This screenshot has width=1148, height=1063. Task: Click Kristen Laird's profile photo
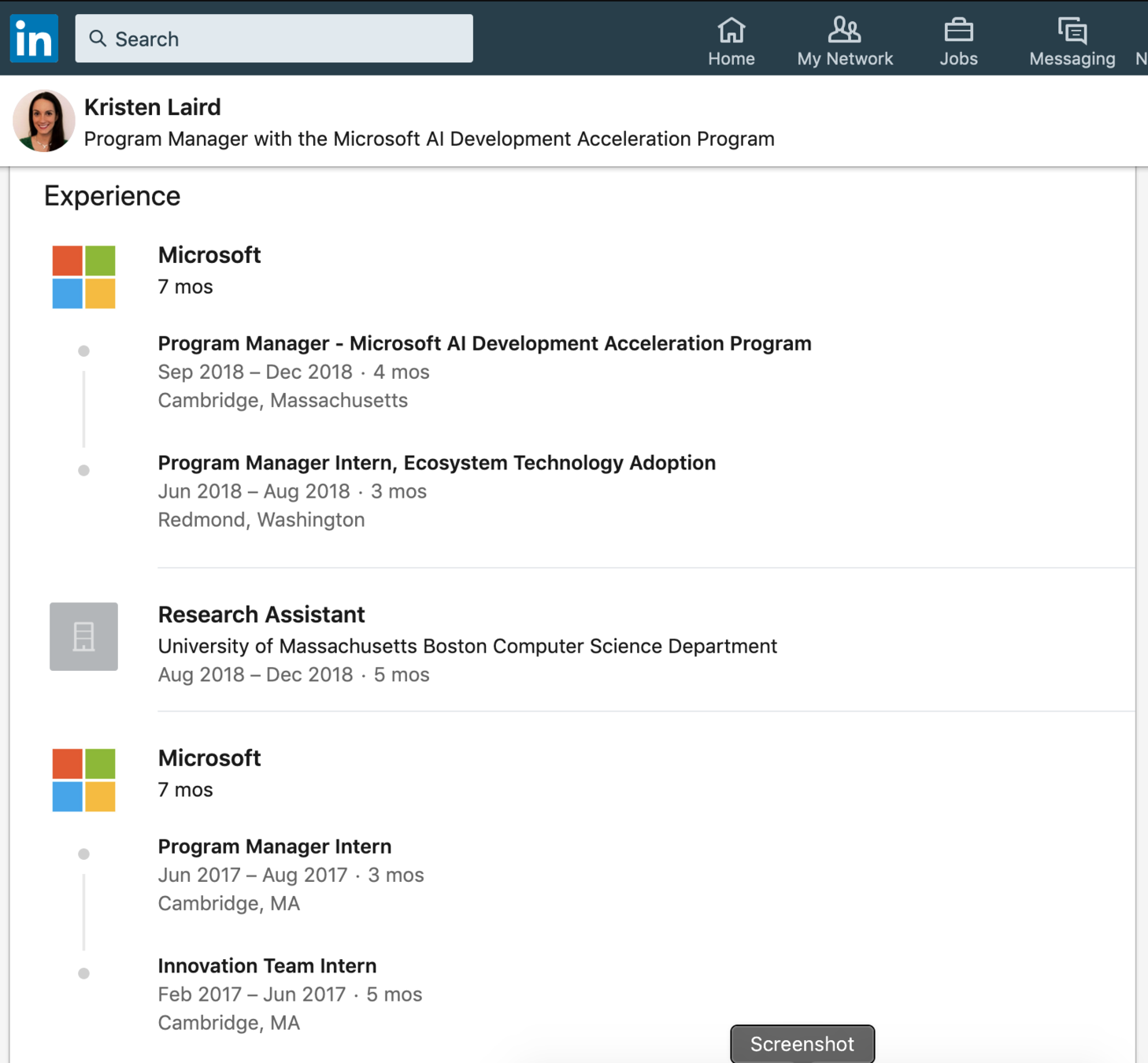point(44,120)
